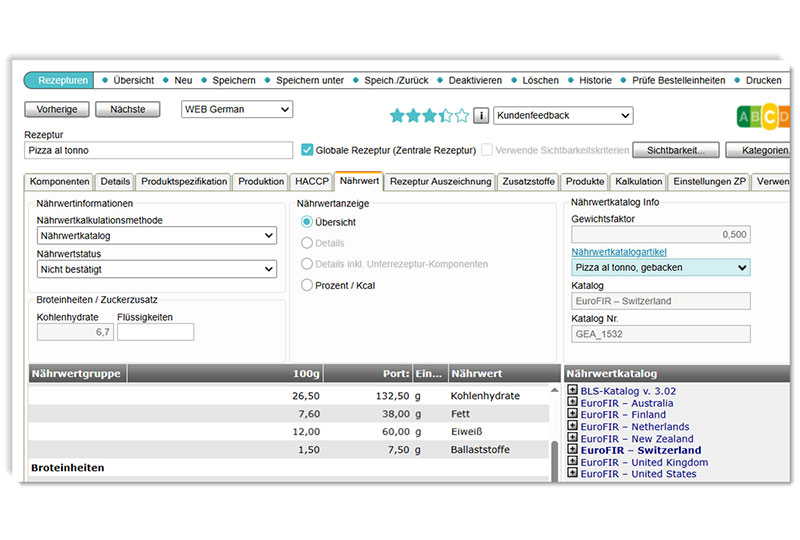Select the BLS-Katalog v. 3.02 entry
The height and width of the screenshot is (540, 800).
[628, 391]
